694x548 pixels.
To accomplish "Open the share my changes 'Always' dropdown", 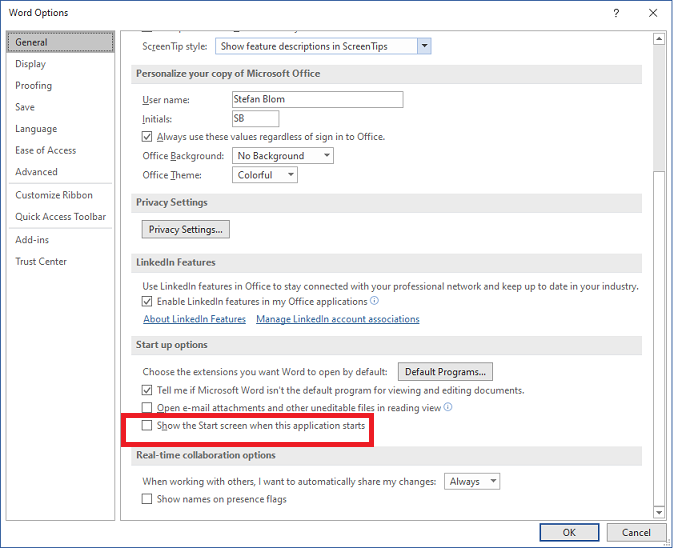I will [472, 481].
